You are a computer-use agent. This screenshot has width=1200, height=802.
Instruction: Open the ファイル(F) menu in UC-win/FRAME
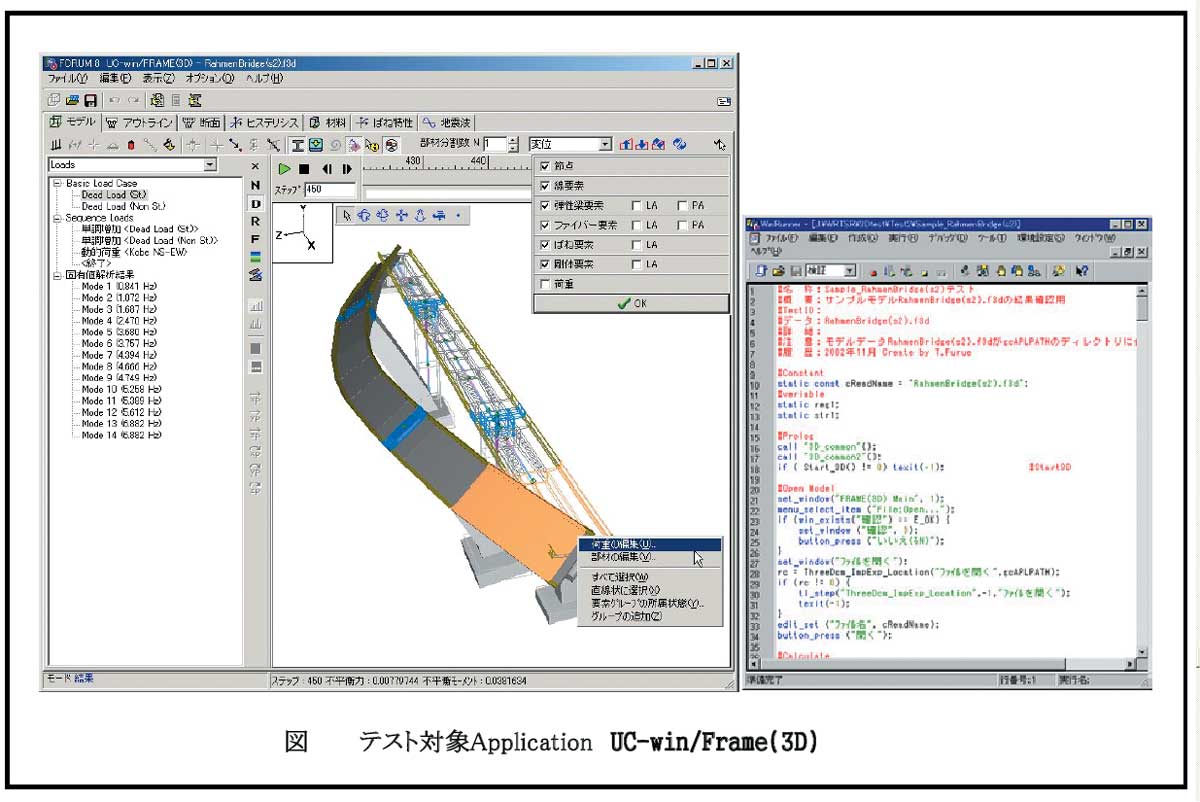pyautogui.click(x=68, y=78)
